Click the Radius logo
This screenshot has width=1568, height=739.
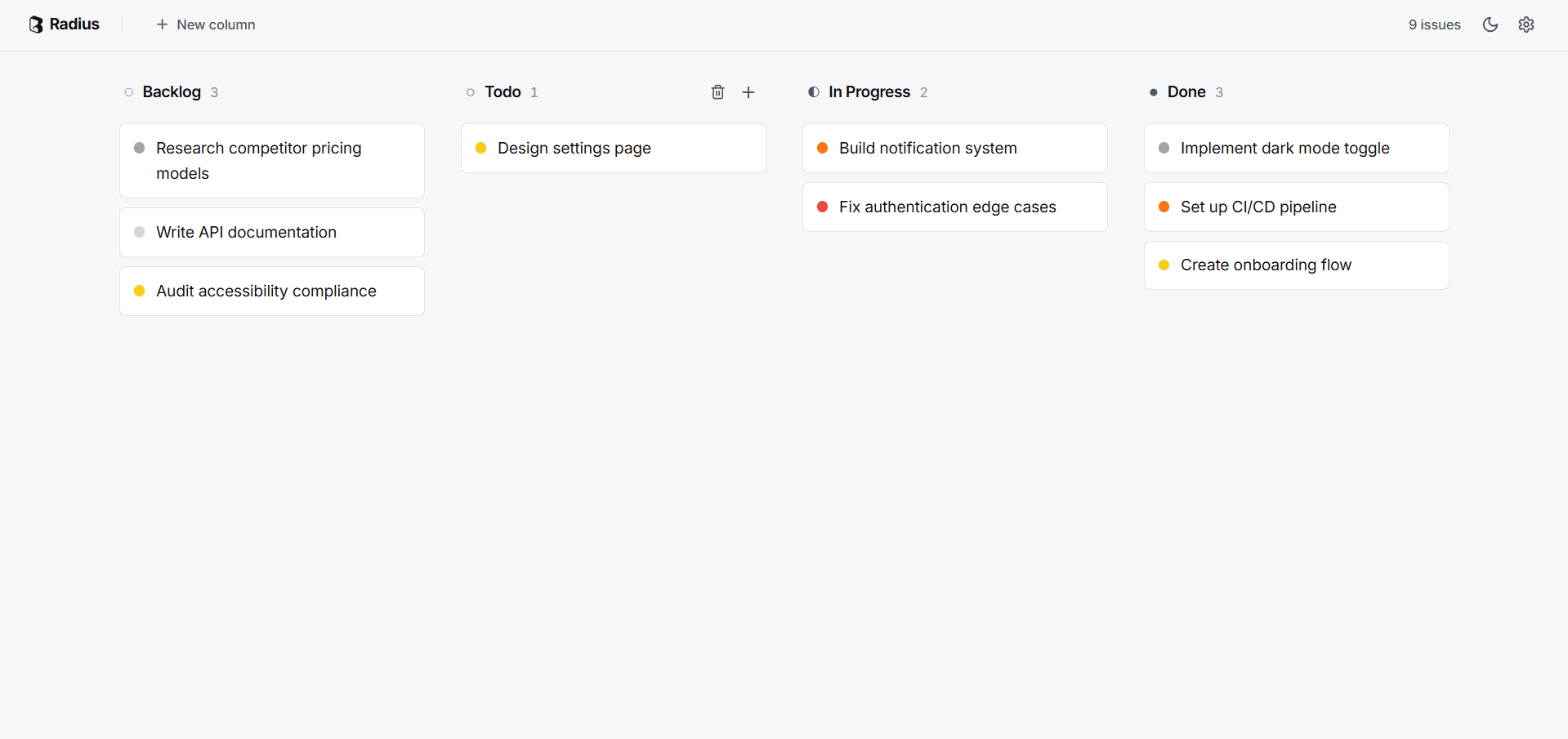pos(64,24)
